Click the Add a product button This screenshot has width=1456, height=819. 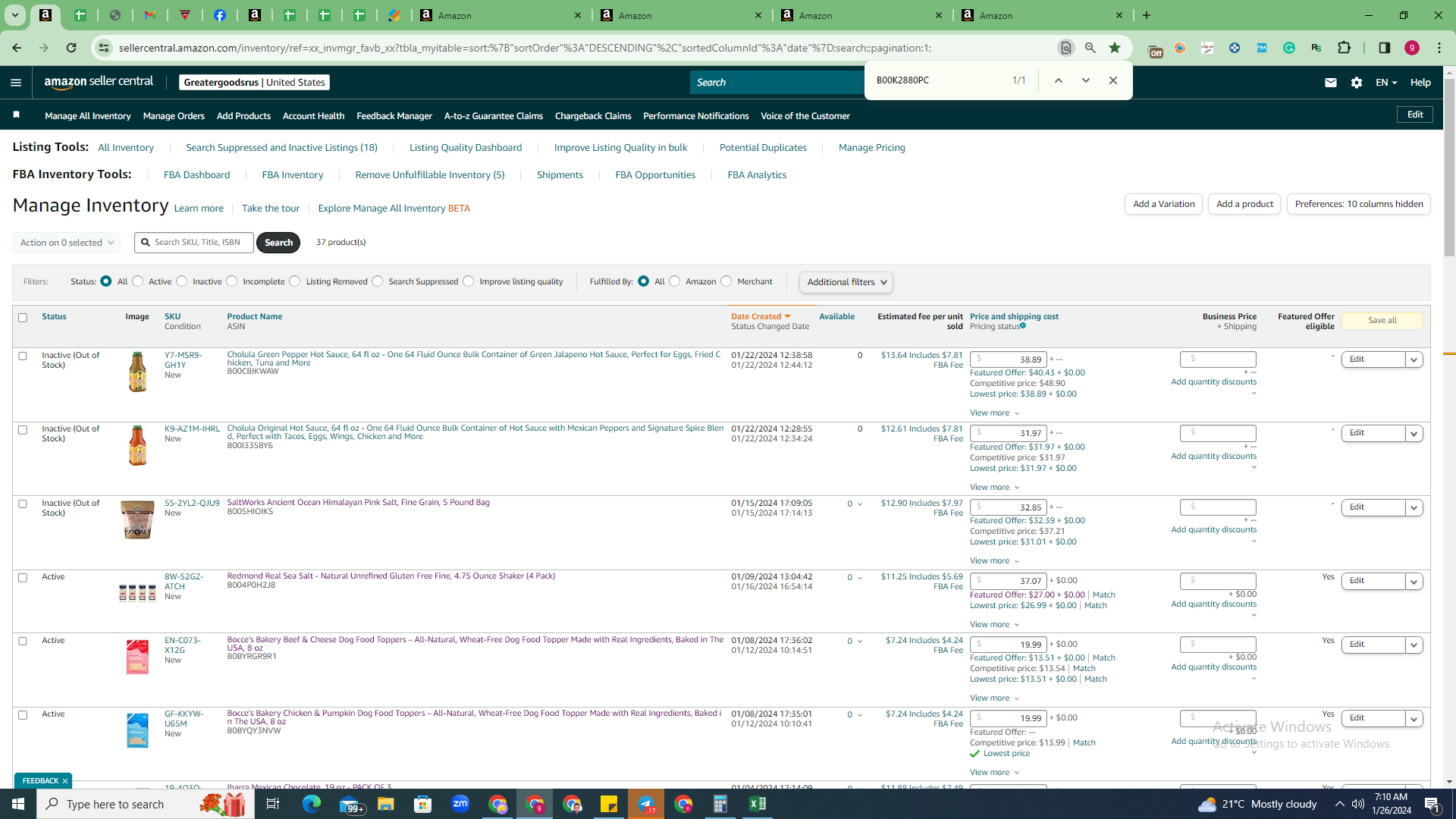coord(1244,204)
